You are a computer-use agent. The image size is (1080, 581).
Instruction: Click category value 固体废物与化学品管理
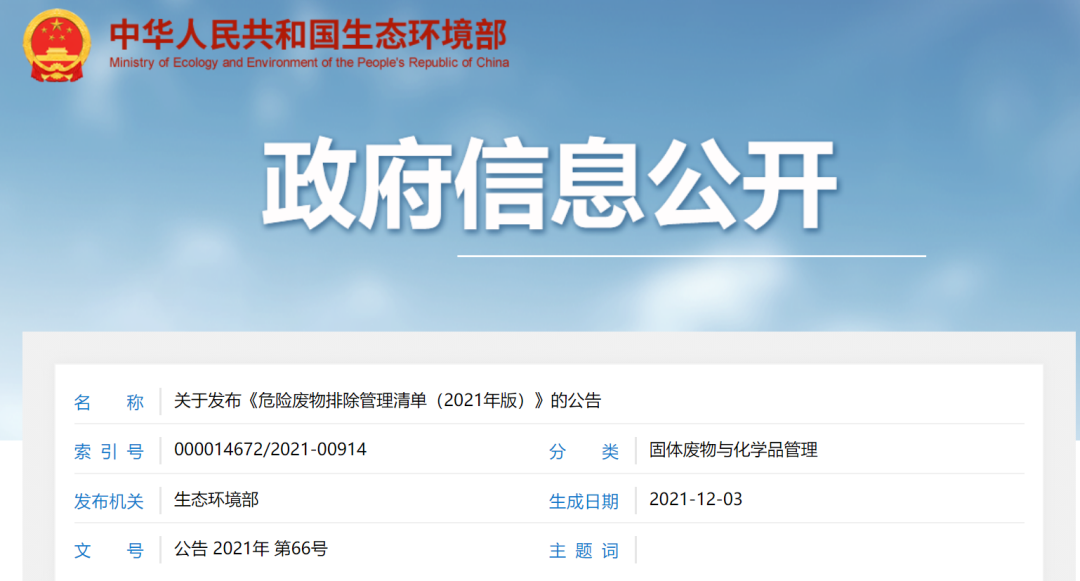point(733,450)
